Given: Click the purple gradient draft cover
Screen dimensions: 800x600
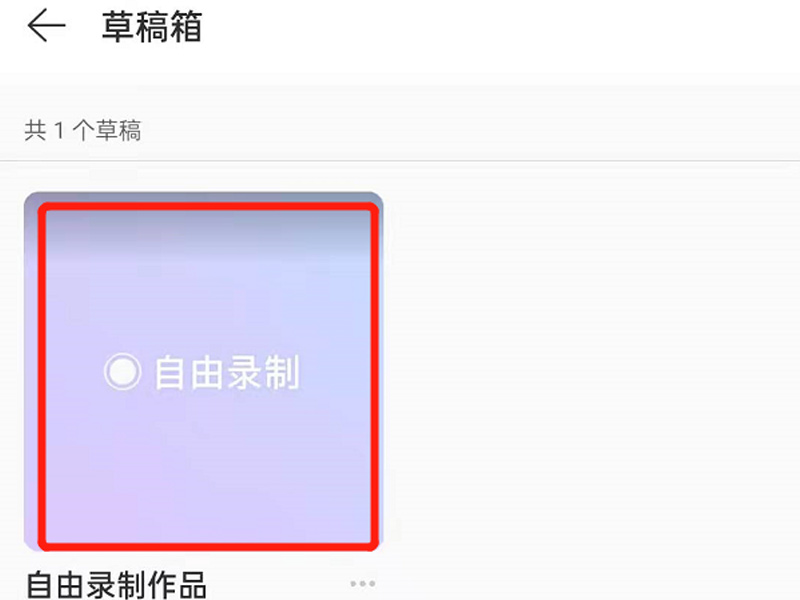Looking at the screenshot, I should click(x=204, y=371).
